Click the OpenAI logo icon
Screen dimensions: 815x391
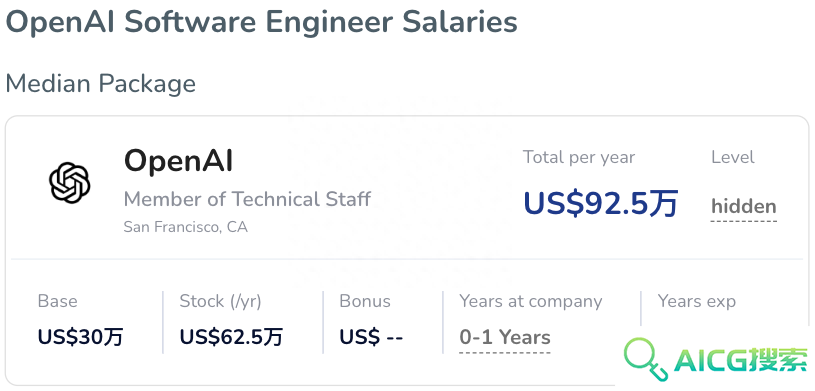click(x=70, y=183)
